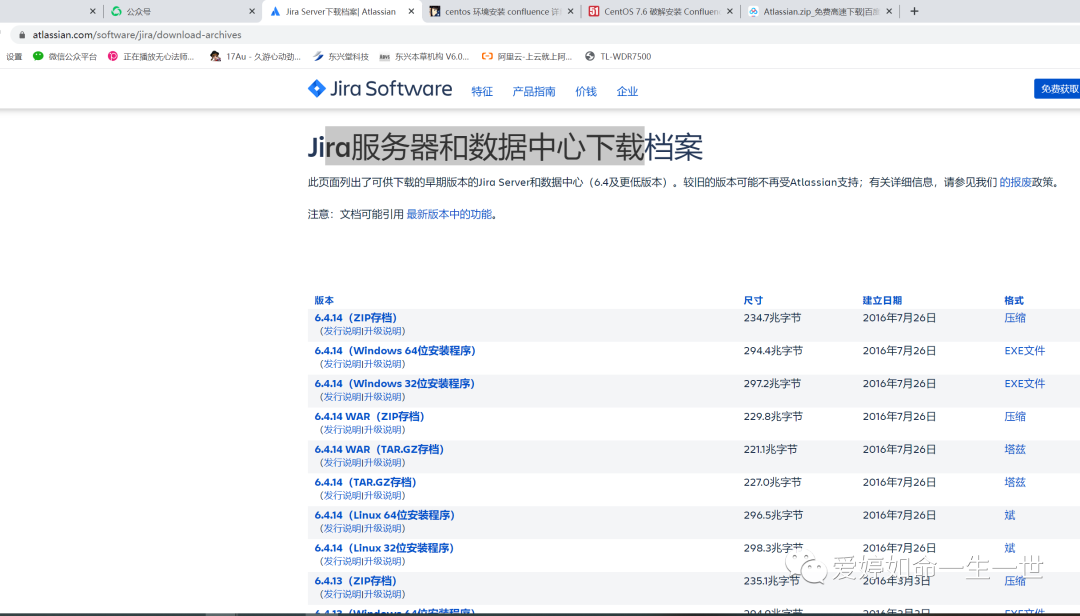Click EXE文件 in Windows 64位 row

tap(1025, 351)
